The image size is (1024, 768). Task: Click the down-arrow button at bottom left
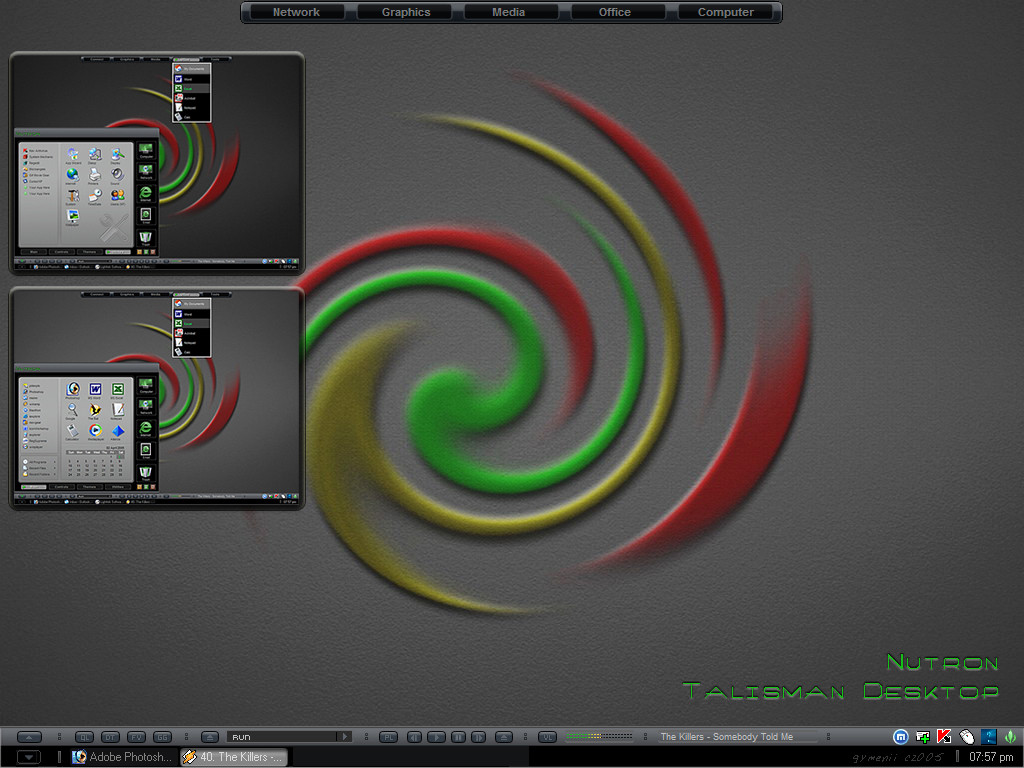coord(29,757)
